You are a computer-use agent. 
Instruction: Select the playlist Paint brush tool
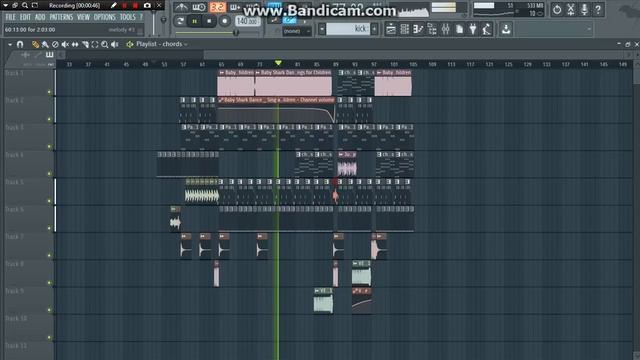click(45, 44)
